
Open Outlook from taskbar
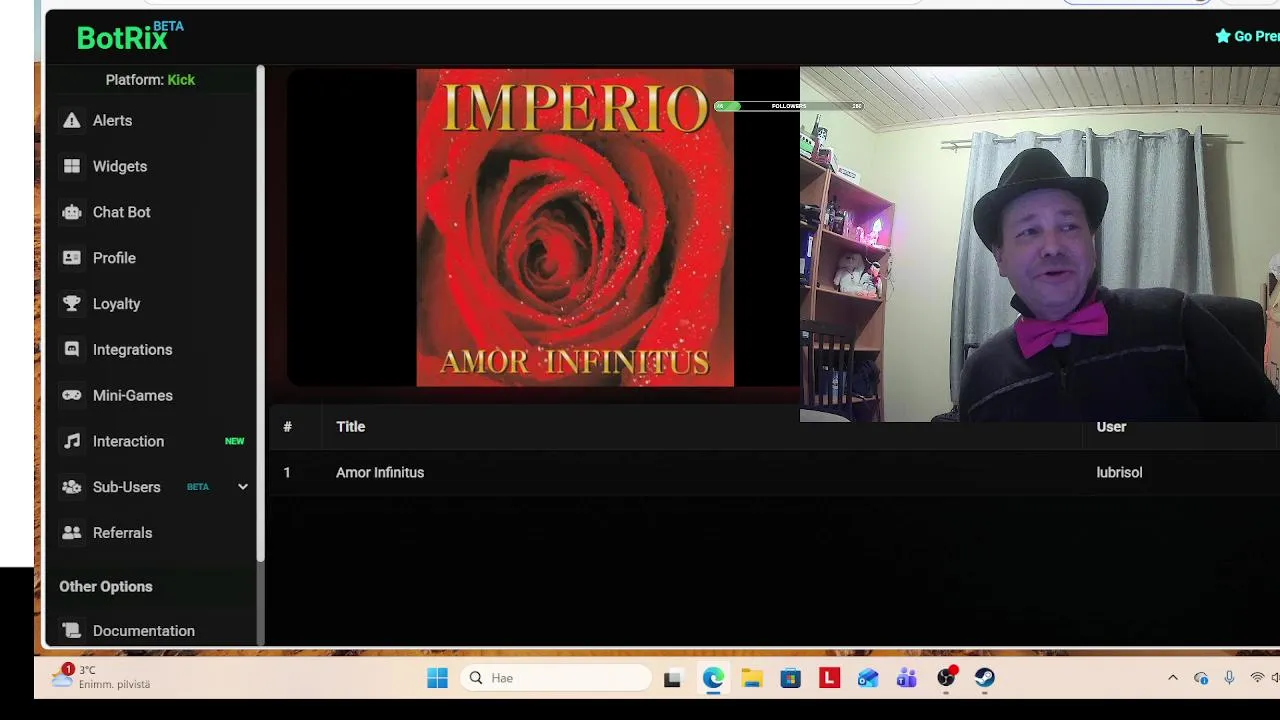pos(868,678)
